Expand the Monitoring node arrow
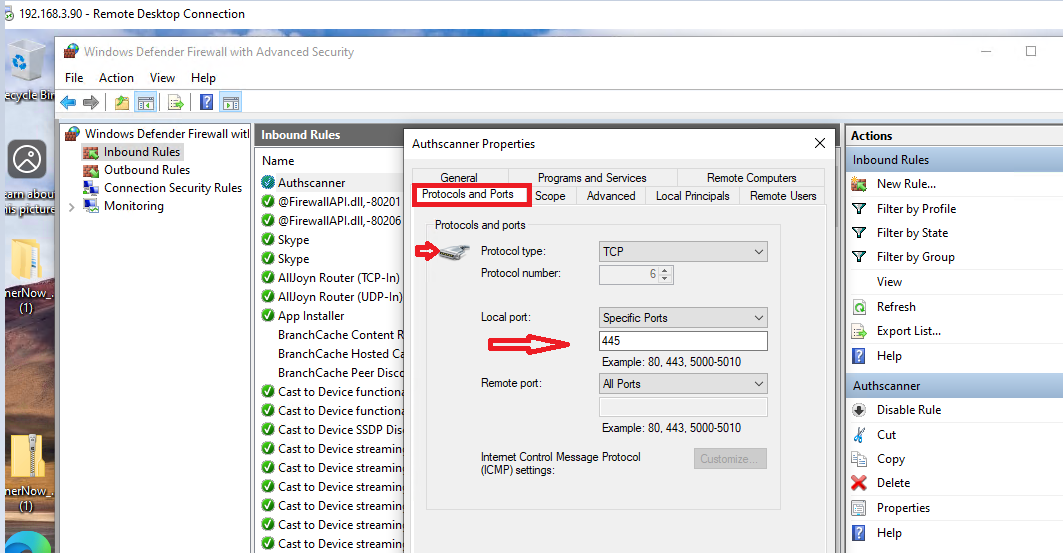Image resolution: width=1063 pixels, height=553 pixels. click(x=72, y=207)
